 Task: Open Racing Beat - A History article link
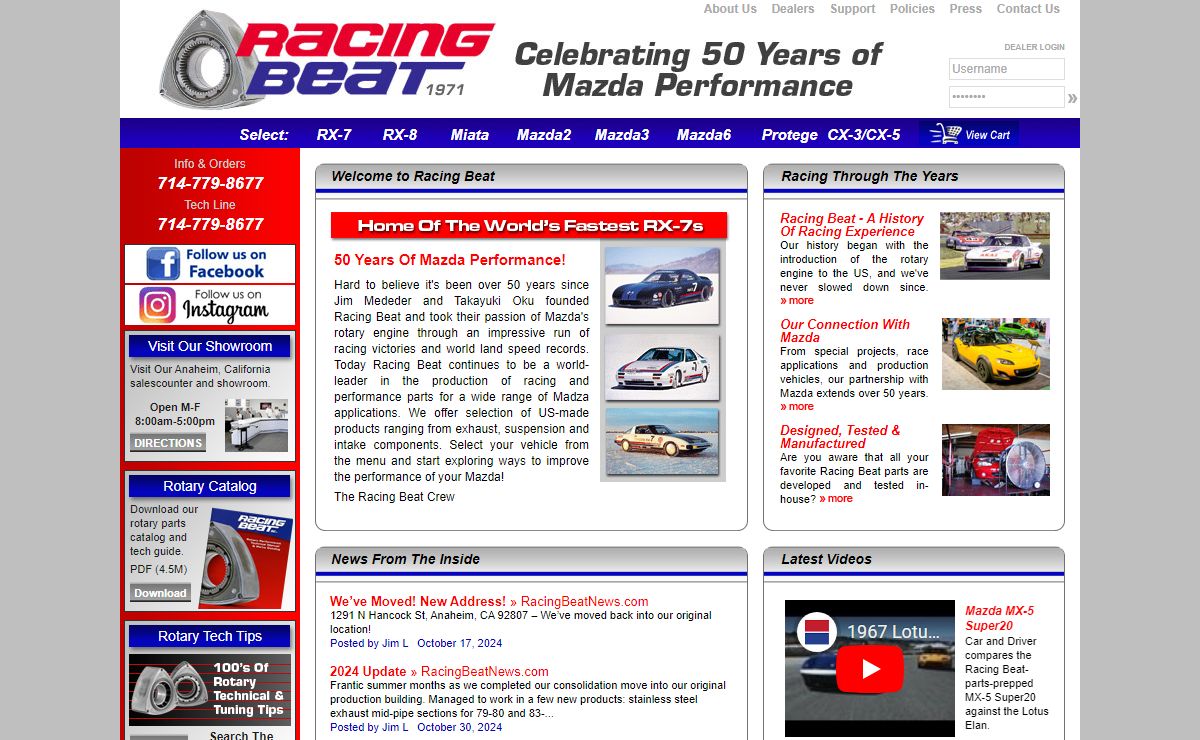852,225
